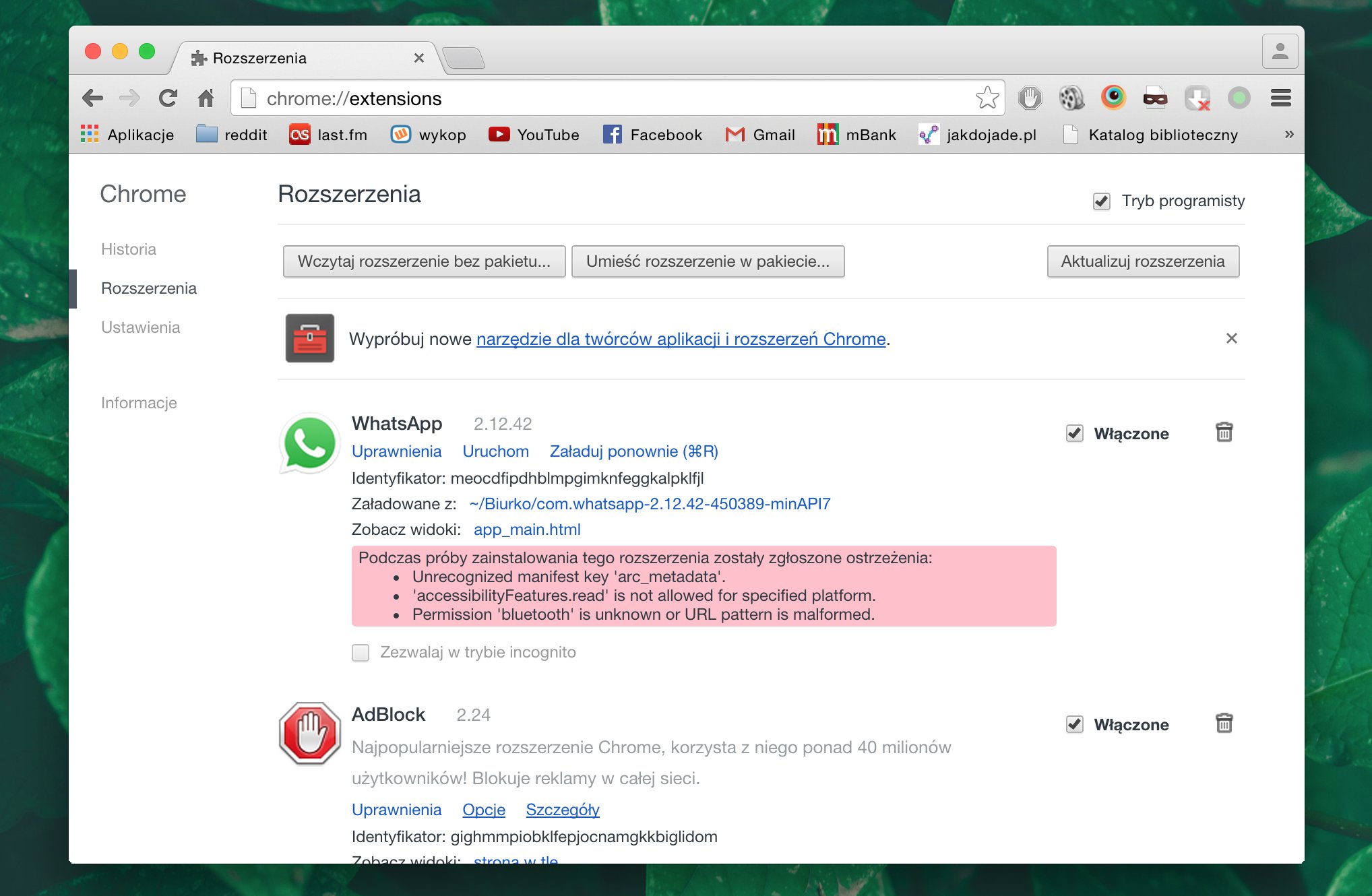Go to Historia in the sidebar
1372x896 pixels.
[128, 249]
